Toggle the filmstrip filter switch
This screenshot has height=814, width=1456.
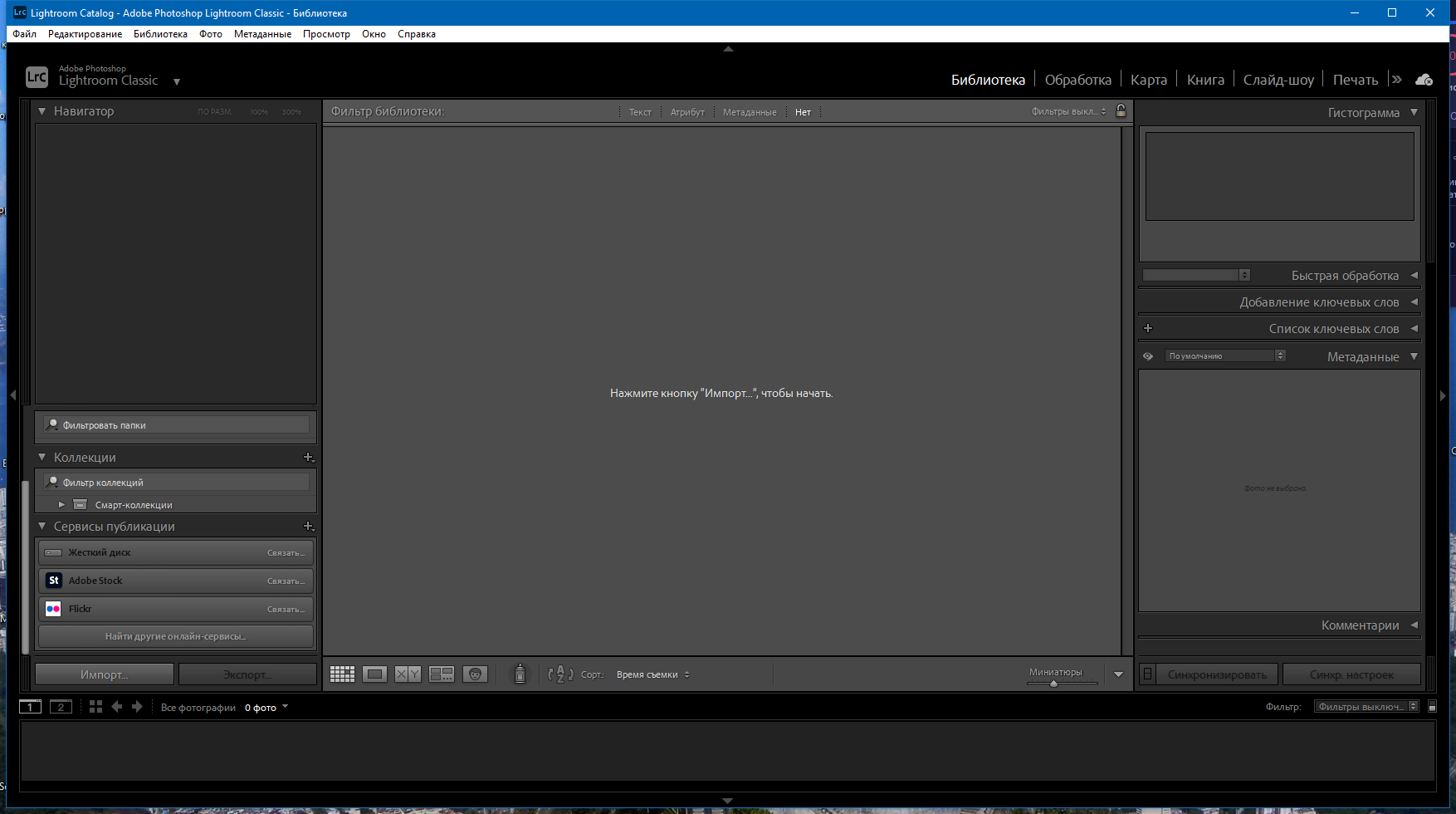pos(1432,707)
